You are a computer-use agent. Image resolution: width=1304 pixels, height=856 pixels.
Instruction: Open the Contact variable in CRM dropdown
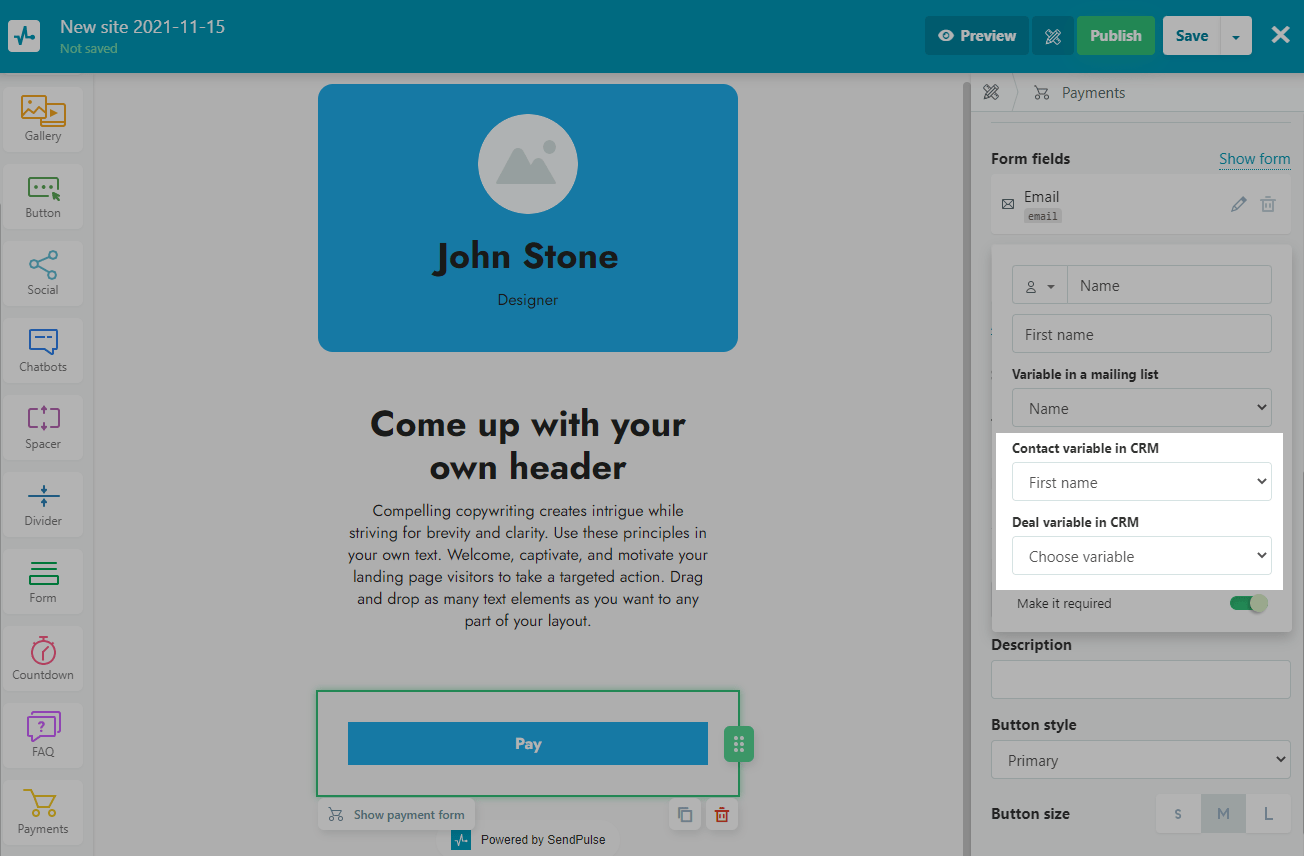point(1141,482)
